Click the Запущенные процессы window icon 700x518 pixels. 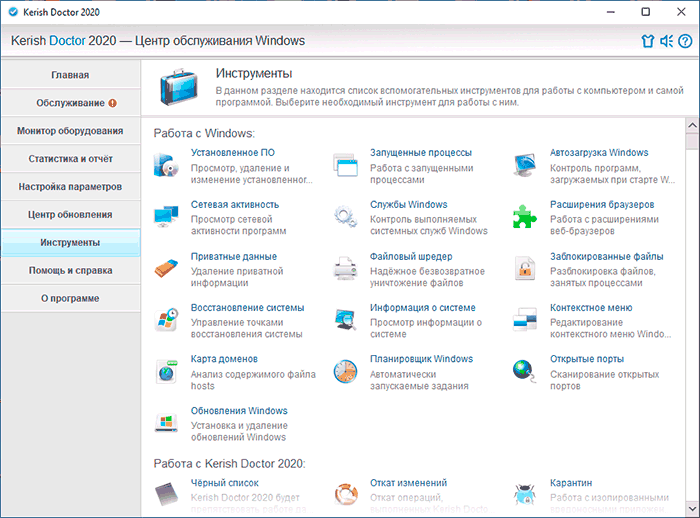346,165
